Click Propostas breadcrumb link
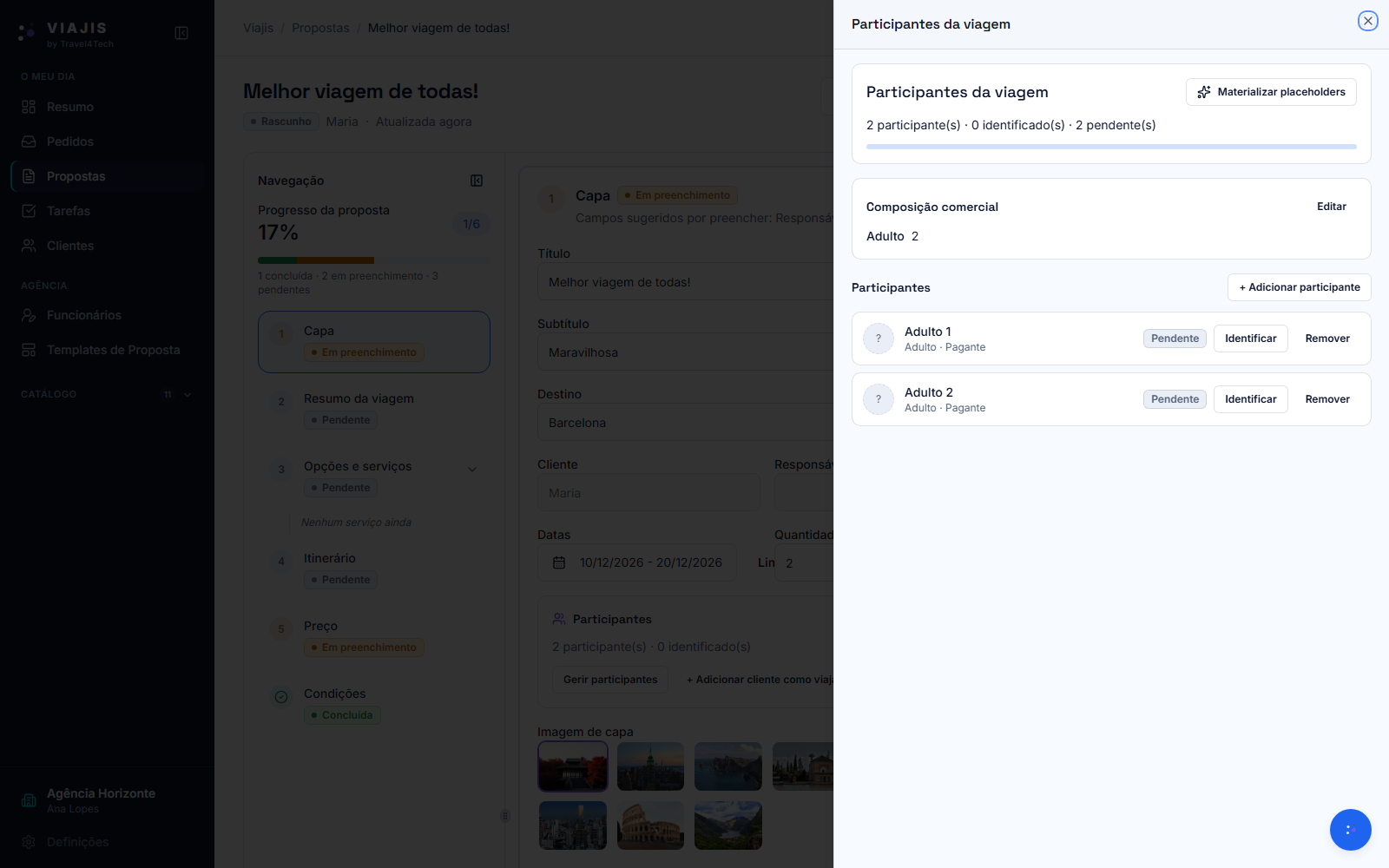 (320, 28)
